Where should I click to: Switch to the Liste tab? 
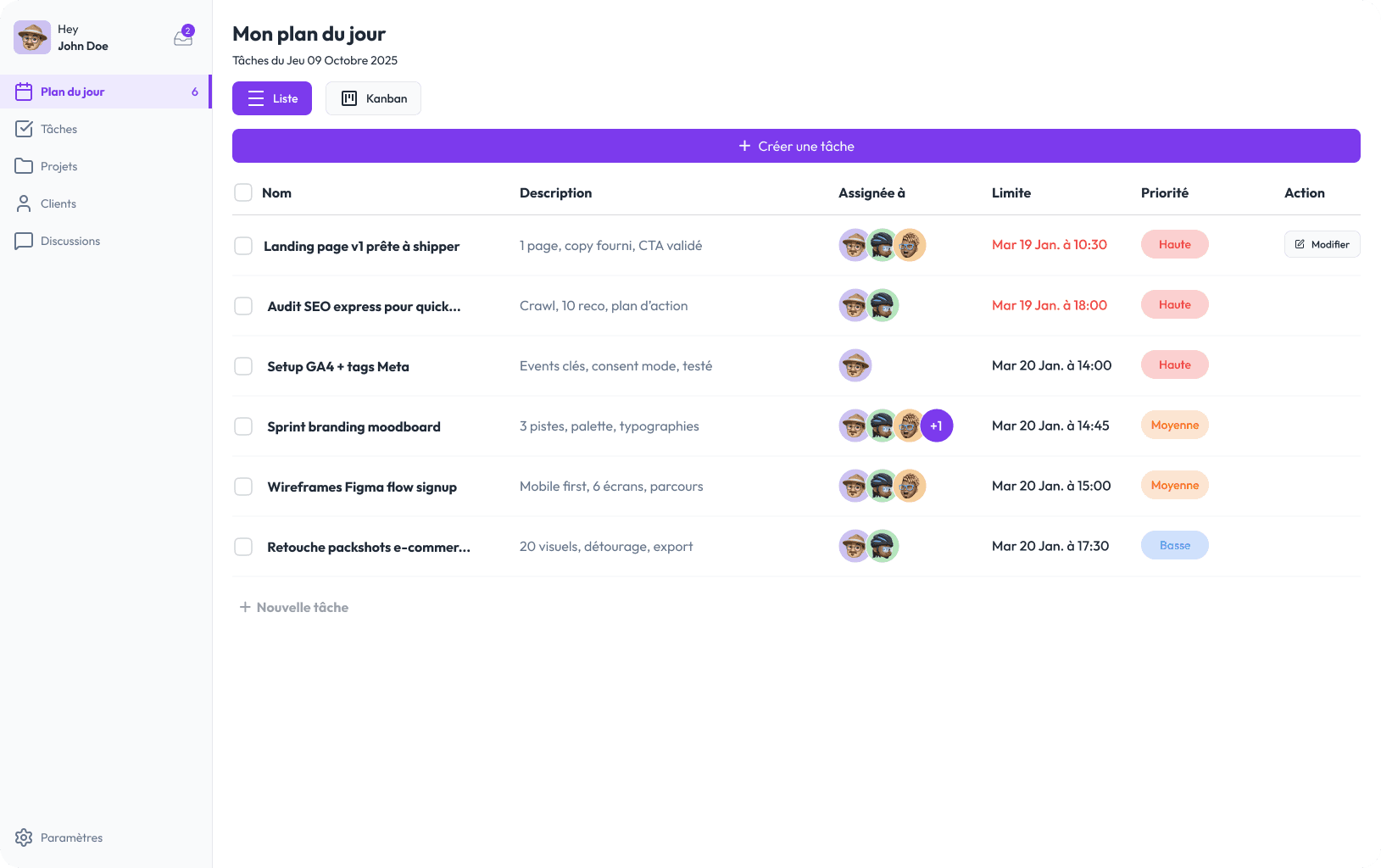(x=271, y=97)
